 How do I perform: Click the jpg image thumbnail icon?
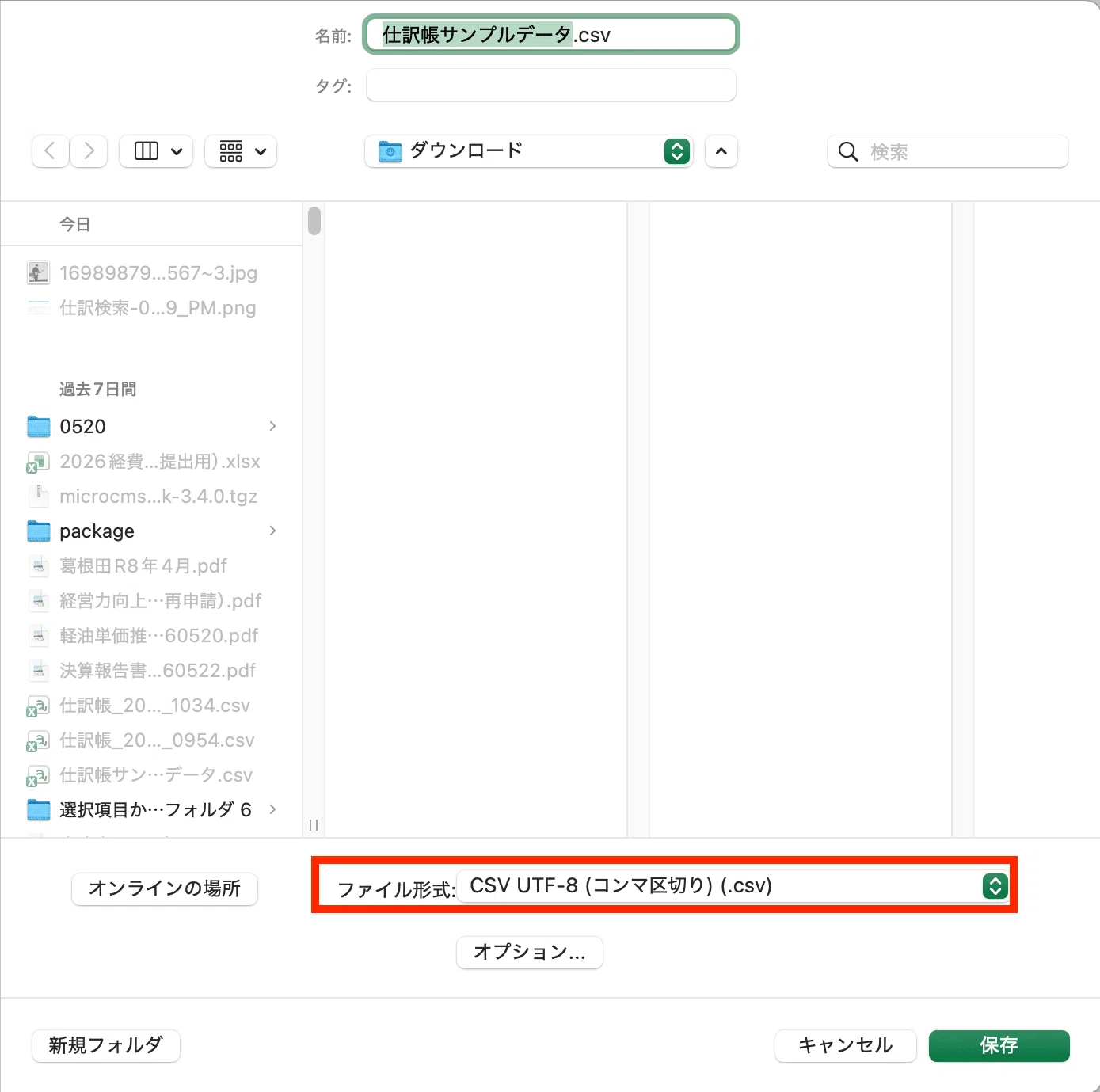tap(38, 273)
